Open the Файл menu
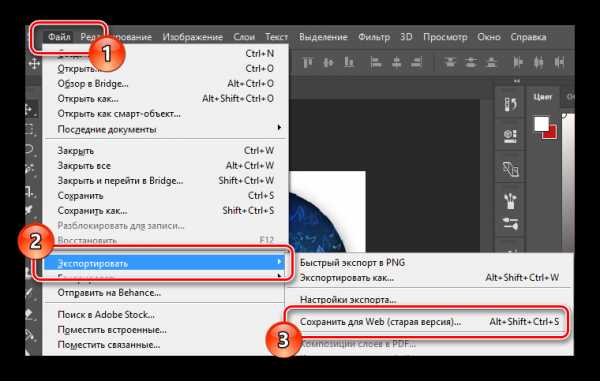This screenshot has width=600, height=381. pos(59,37)
